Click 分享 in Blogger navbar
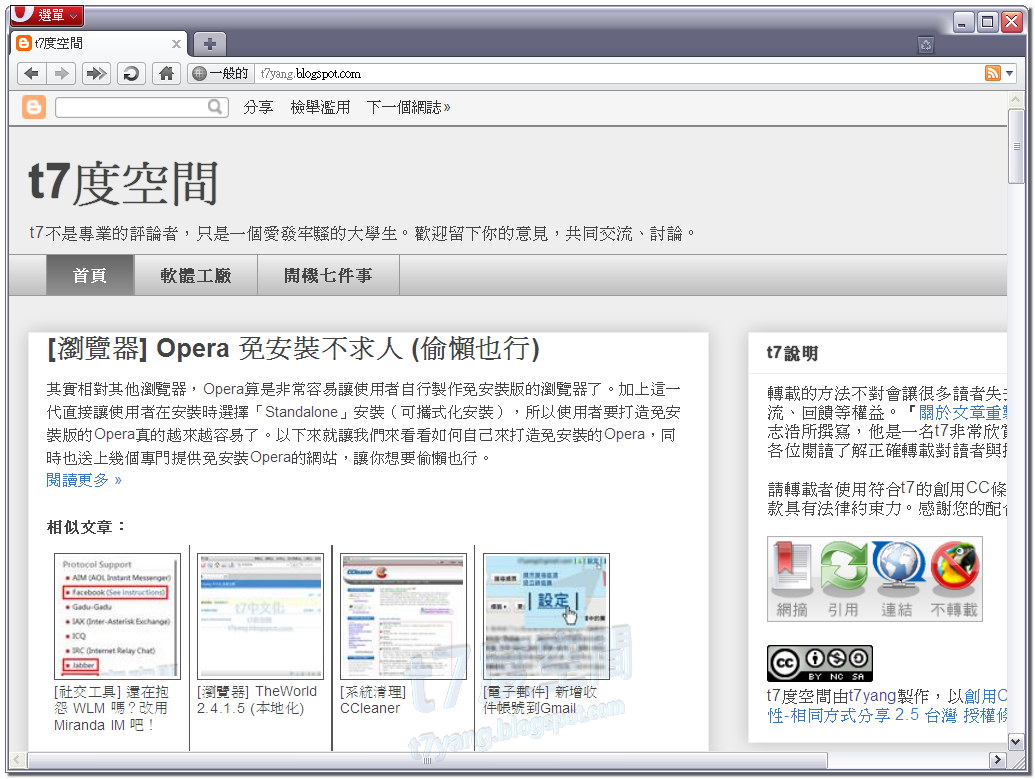The image size is (1035, 779). point(258,107)
